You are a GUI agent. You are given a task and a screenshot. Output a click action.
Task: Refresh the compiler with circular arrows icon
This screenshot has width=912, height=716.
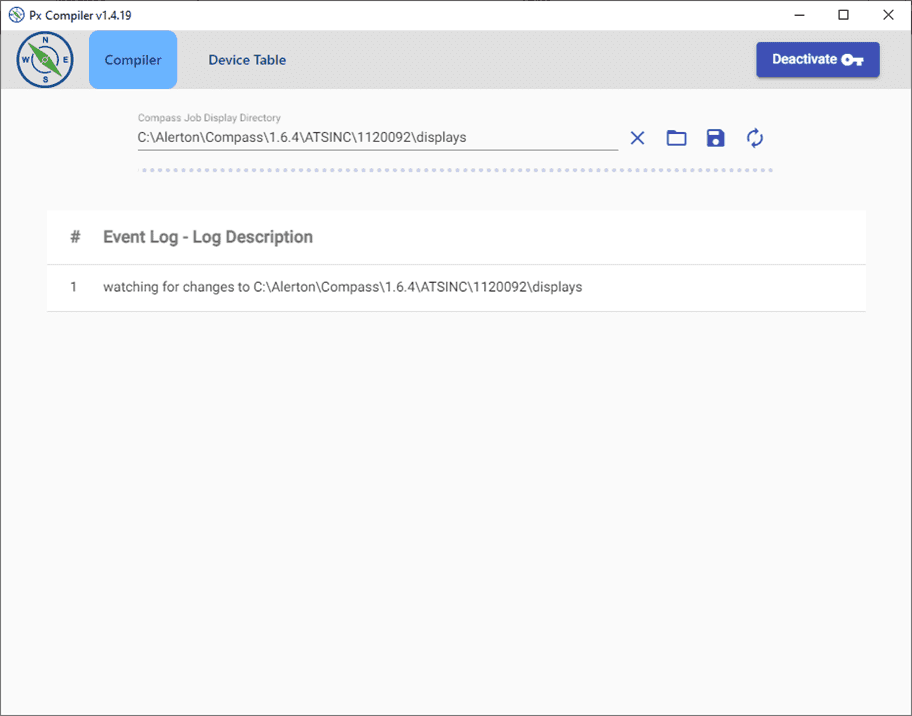[755, 138]
